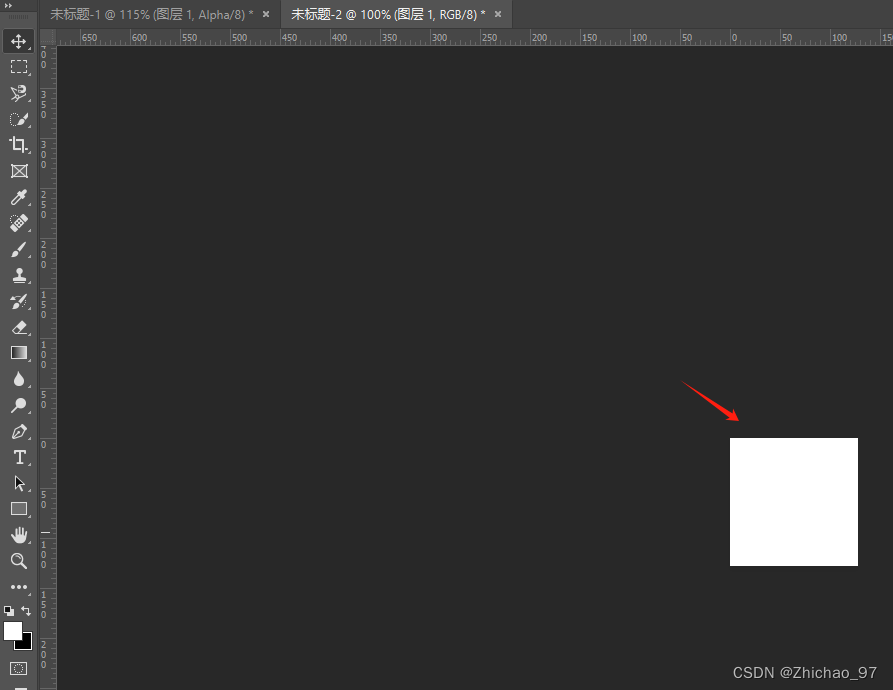
Task: Select the Crop tool
Action: click(x=19, y=145)
